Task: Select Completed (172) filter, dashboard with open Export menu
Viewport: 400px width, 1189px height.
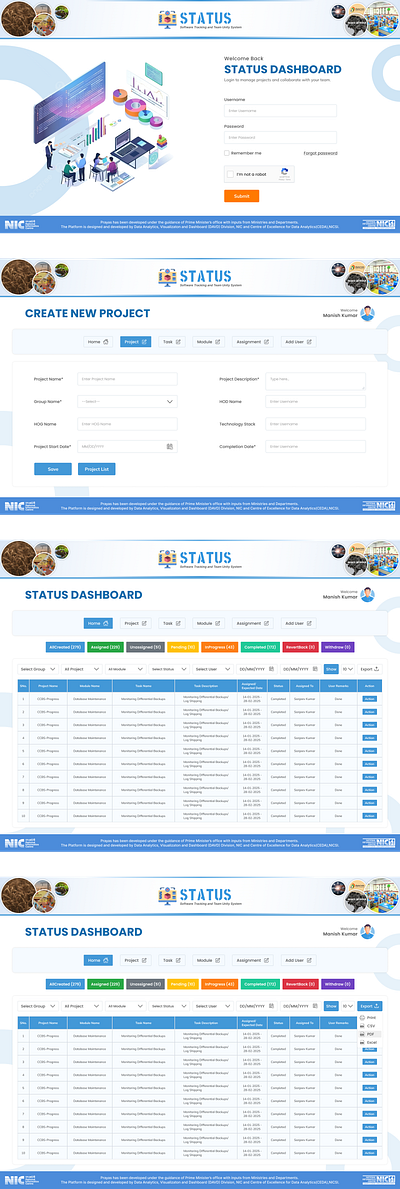Action: click(x=261, y=984)
